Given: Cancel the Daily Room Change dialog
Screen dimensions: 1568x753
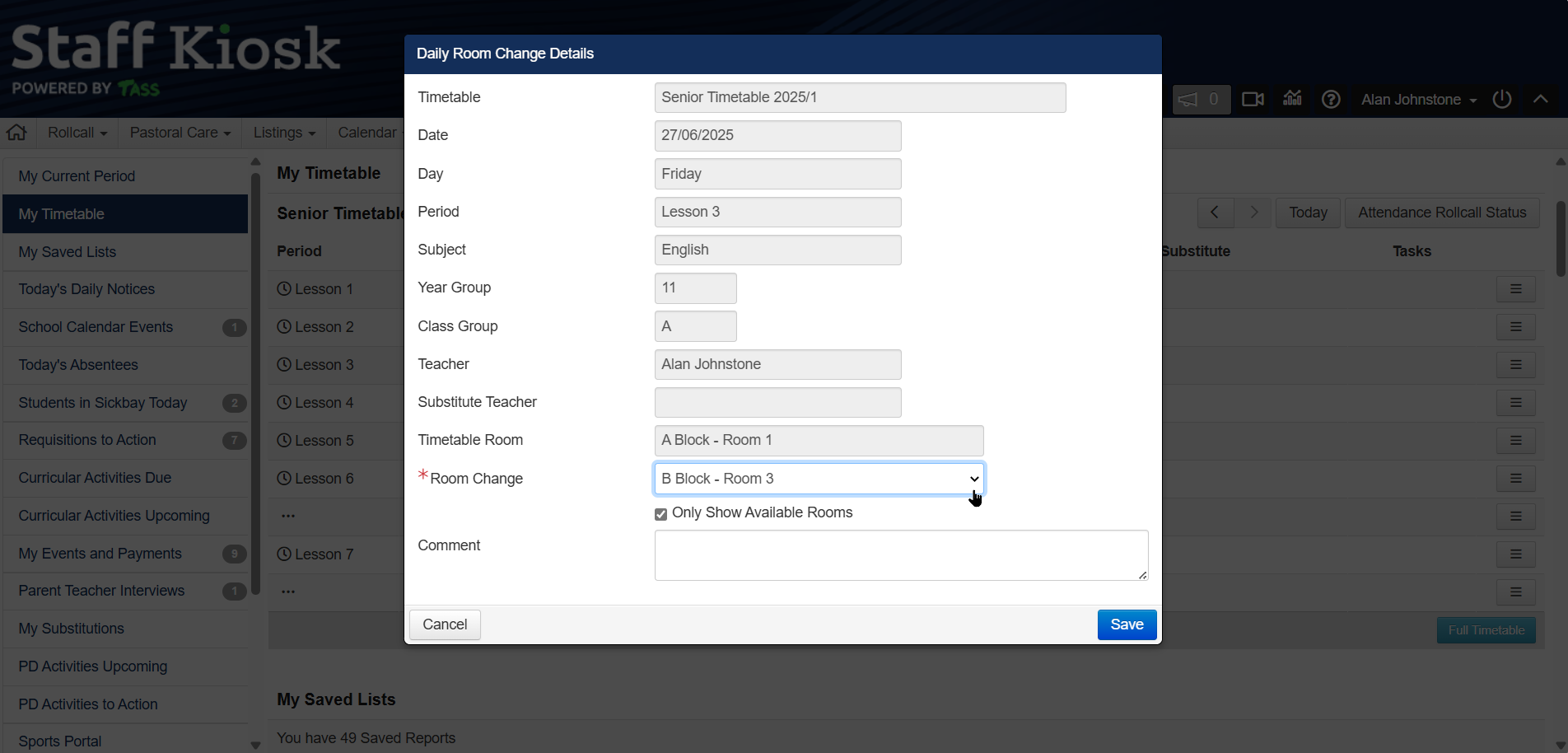Looking at the screenshot, I should tap(445, 624).
